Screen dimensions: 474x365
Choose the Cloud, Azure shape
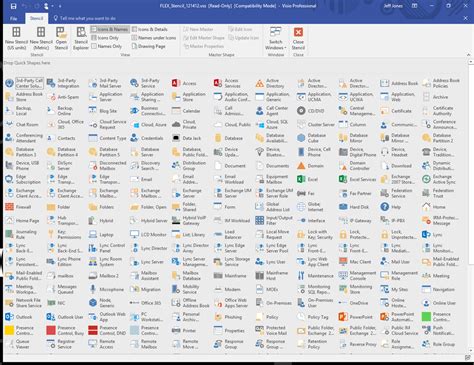149,125
